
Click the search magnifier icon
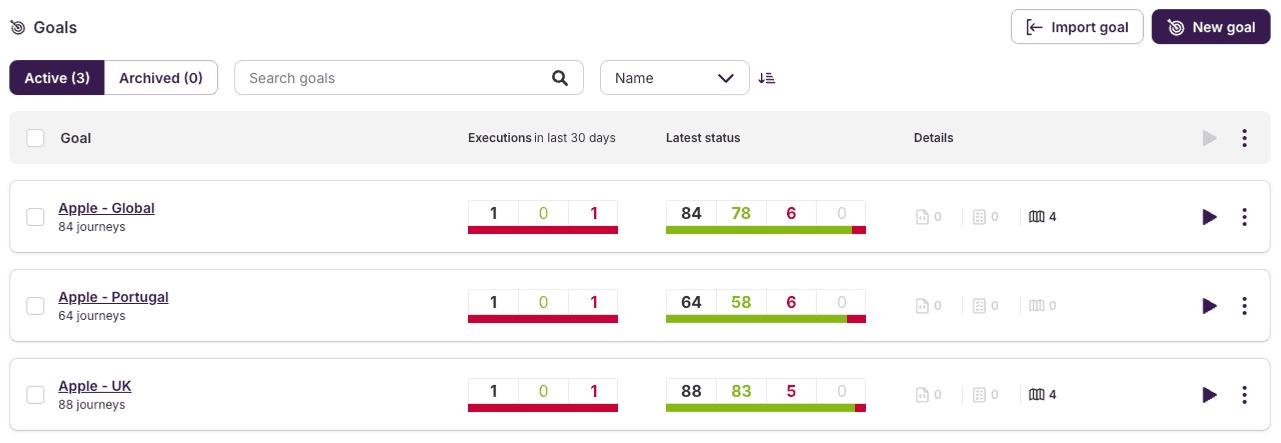coord(560,78)
